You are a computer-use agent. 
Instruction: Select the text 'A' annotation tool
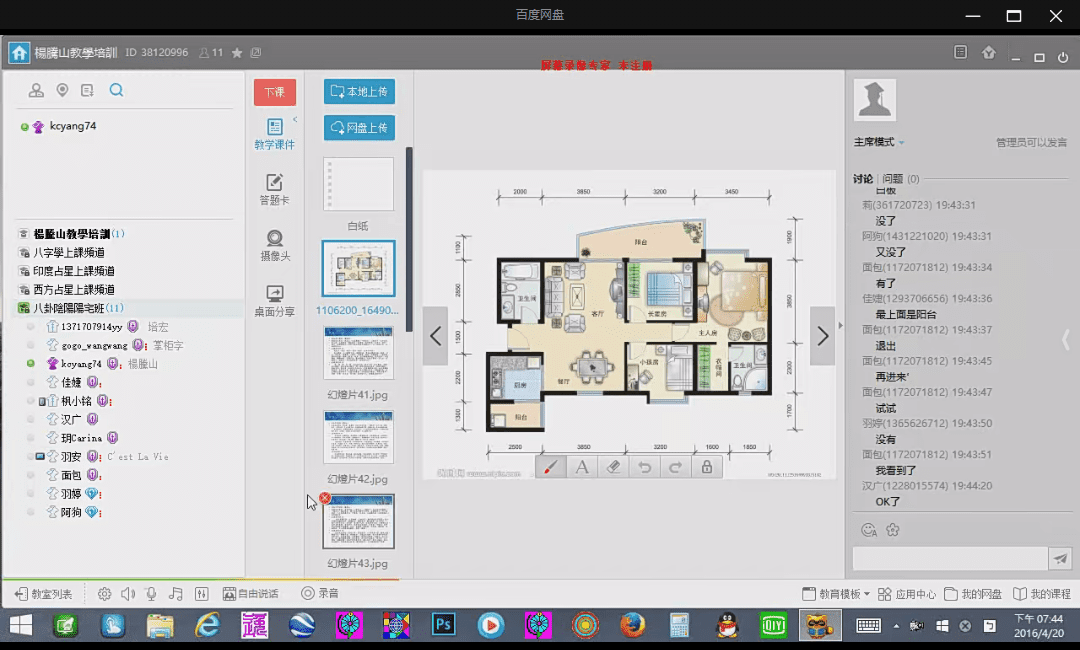click(x=581, y=467)
